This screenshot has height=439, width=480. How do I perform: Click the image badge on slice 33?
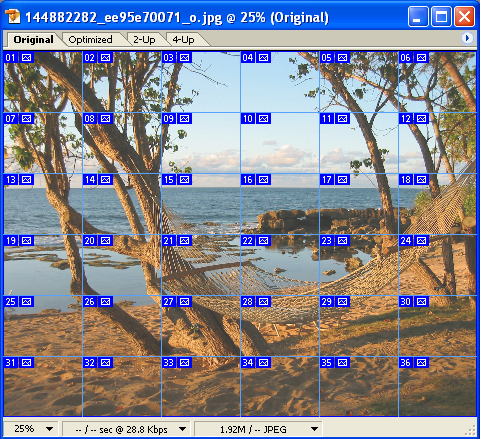tap(184, 363)
